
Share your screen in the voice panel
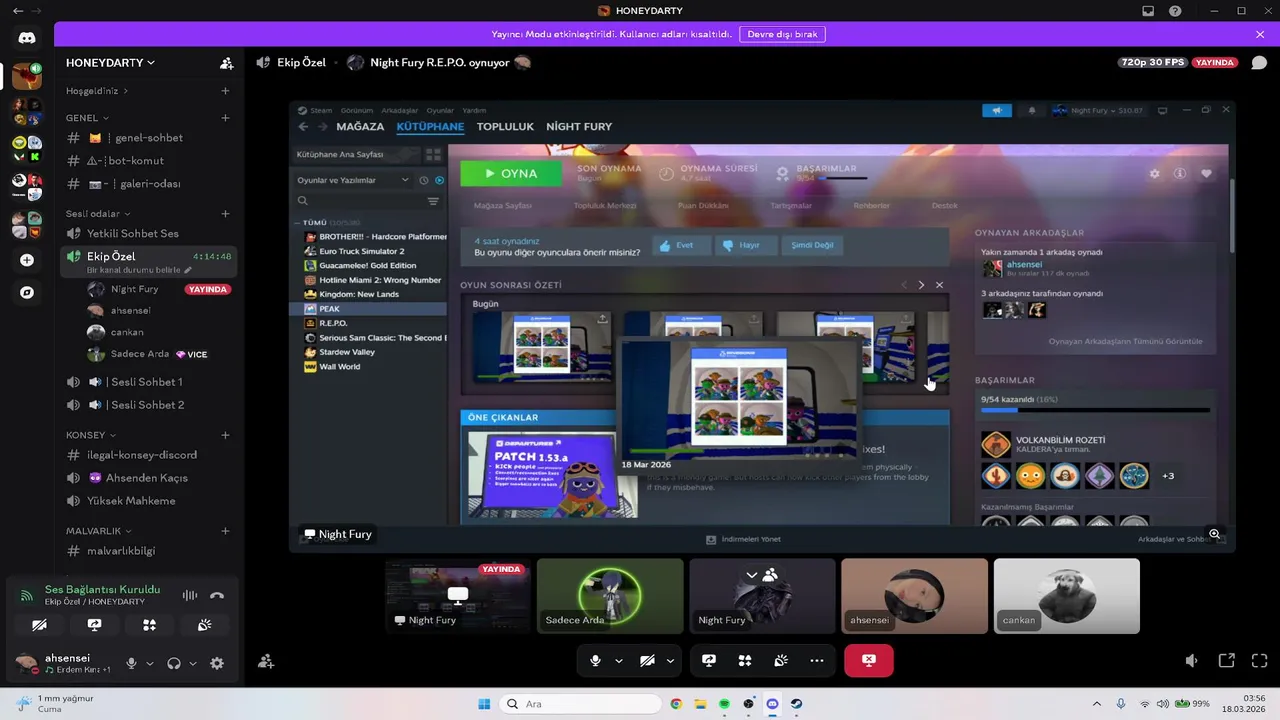94,625
